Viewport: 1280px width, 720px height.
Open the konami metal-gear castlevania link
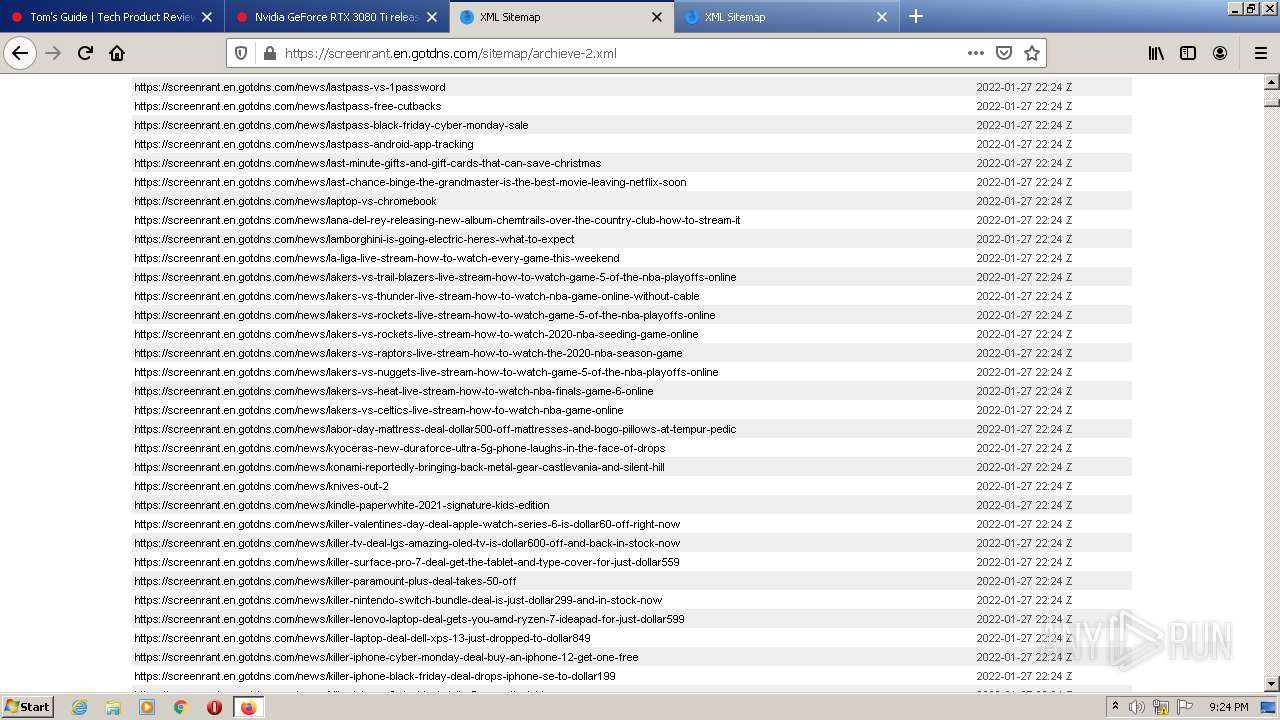pos(399,467)
